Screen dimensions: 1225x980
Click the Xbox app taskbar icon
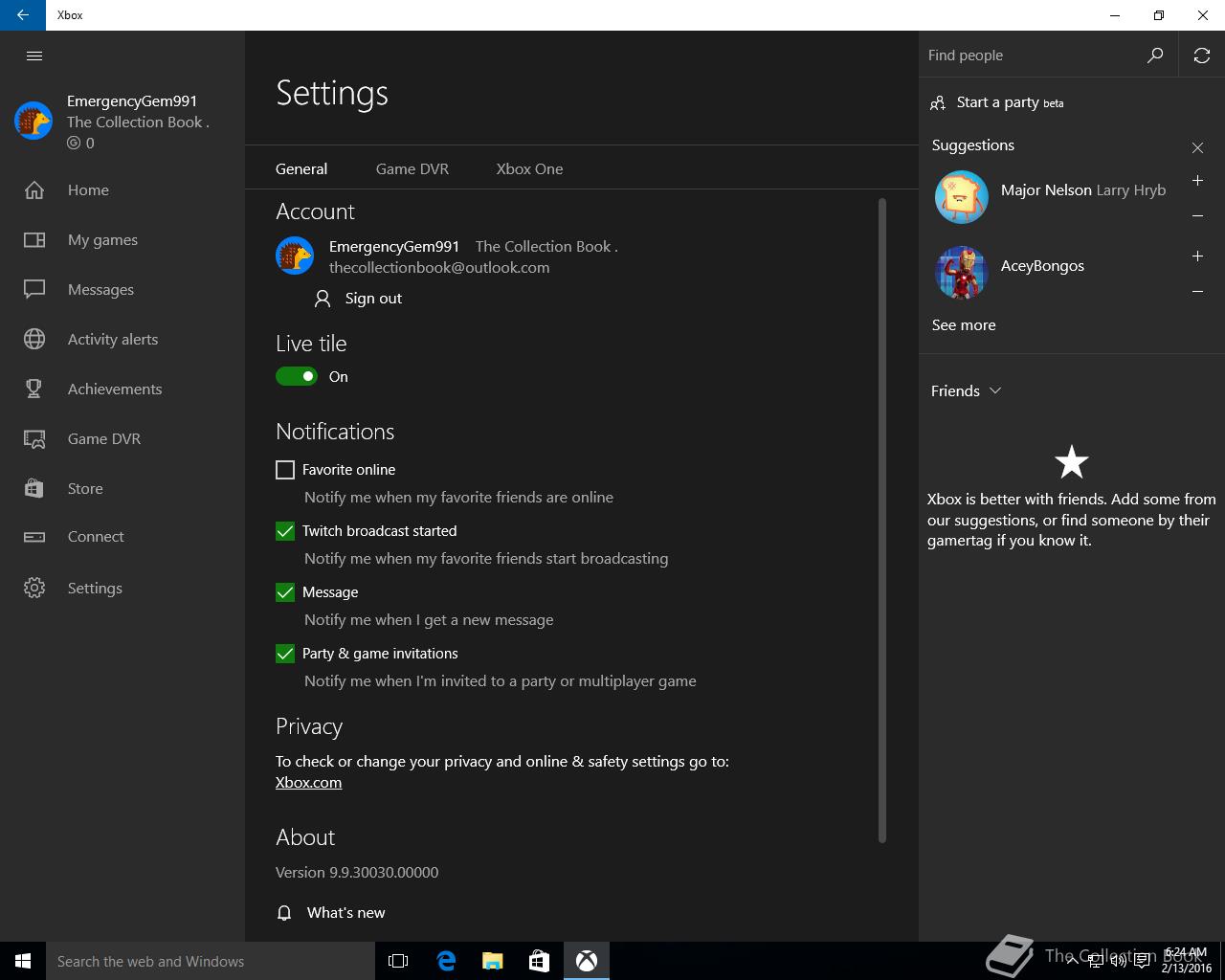coord(587,961)
